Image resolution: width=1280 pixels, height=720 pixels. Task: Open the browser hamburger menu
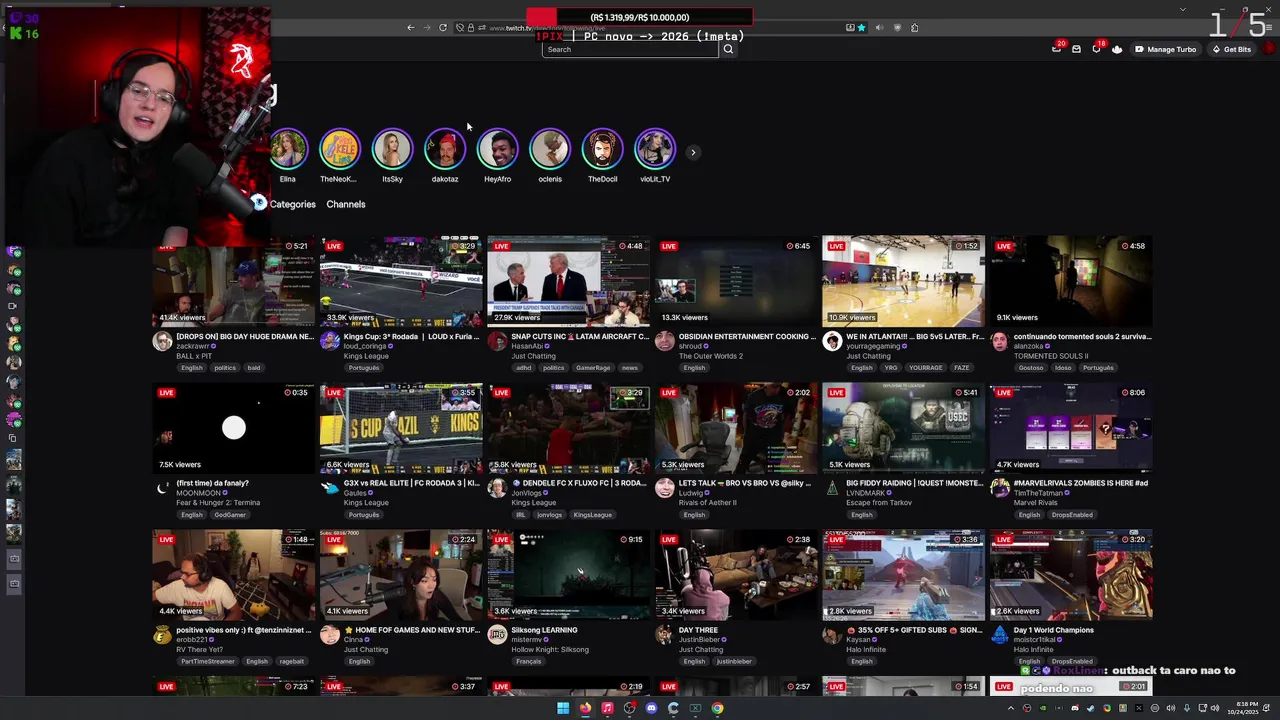[x=1269, y=27]
